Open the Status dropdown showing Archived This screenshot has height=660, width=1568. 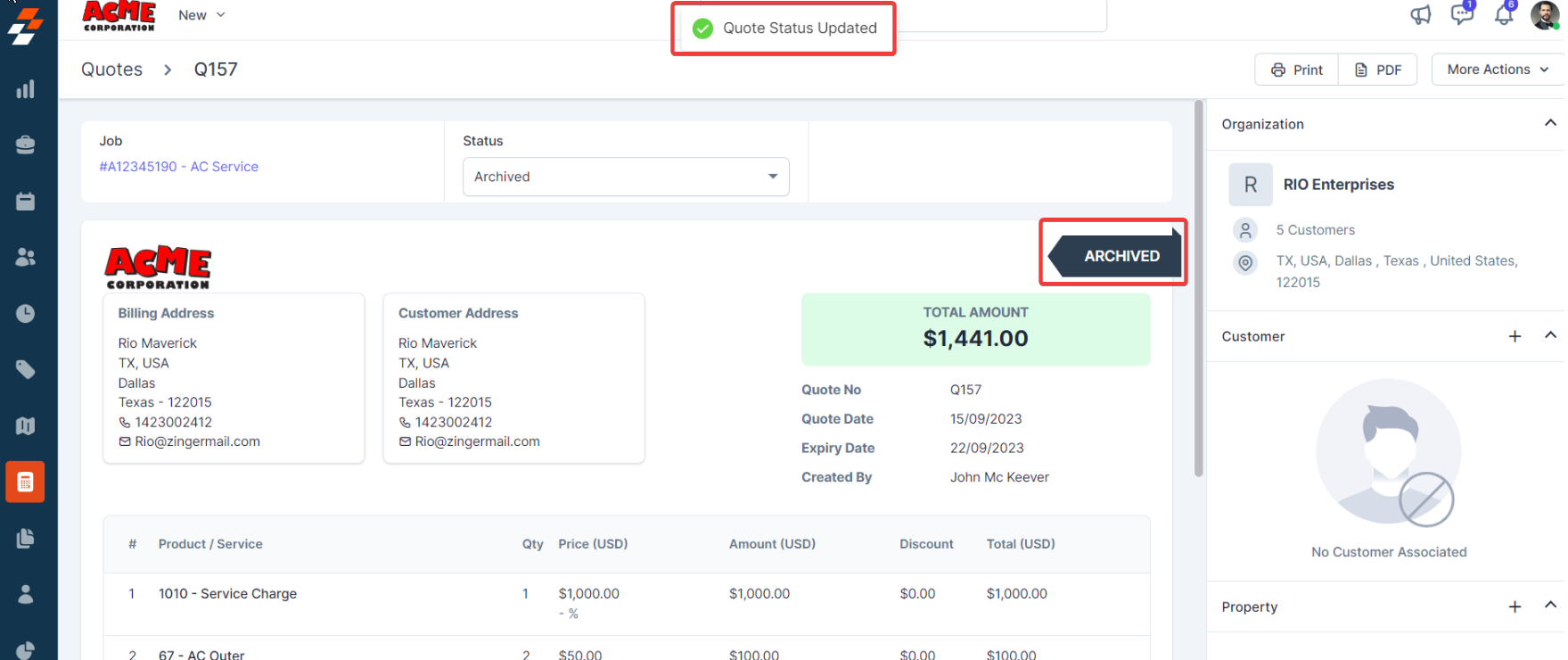pyautogui.click(x=626, y=177)
